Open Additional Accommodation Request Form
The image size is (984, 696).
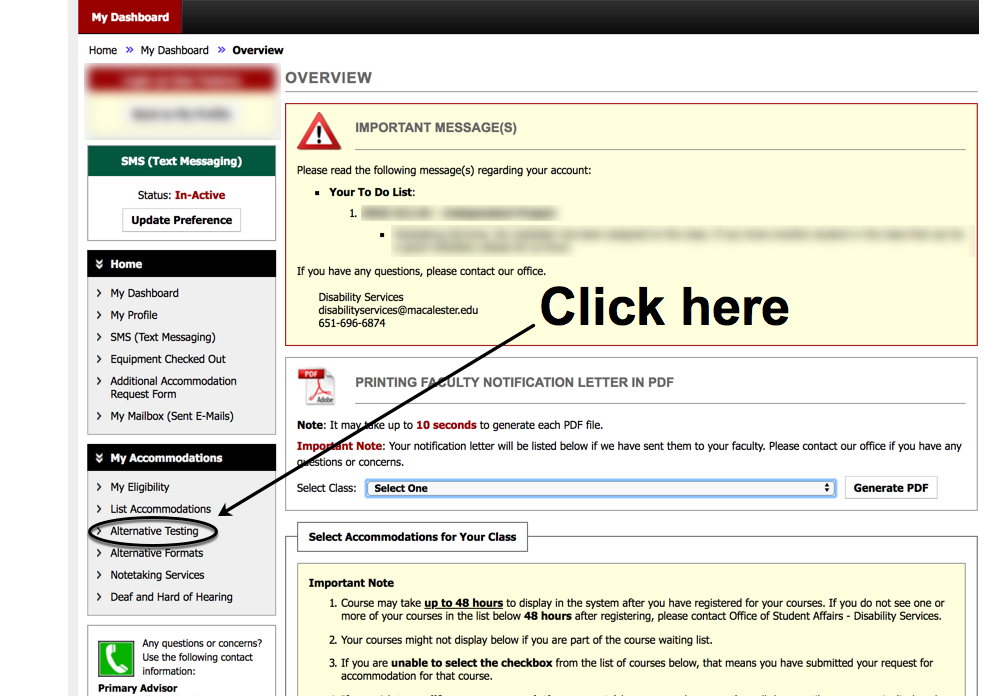coord(173,387)
